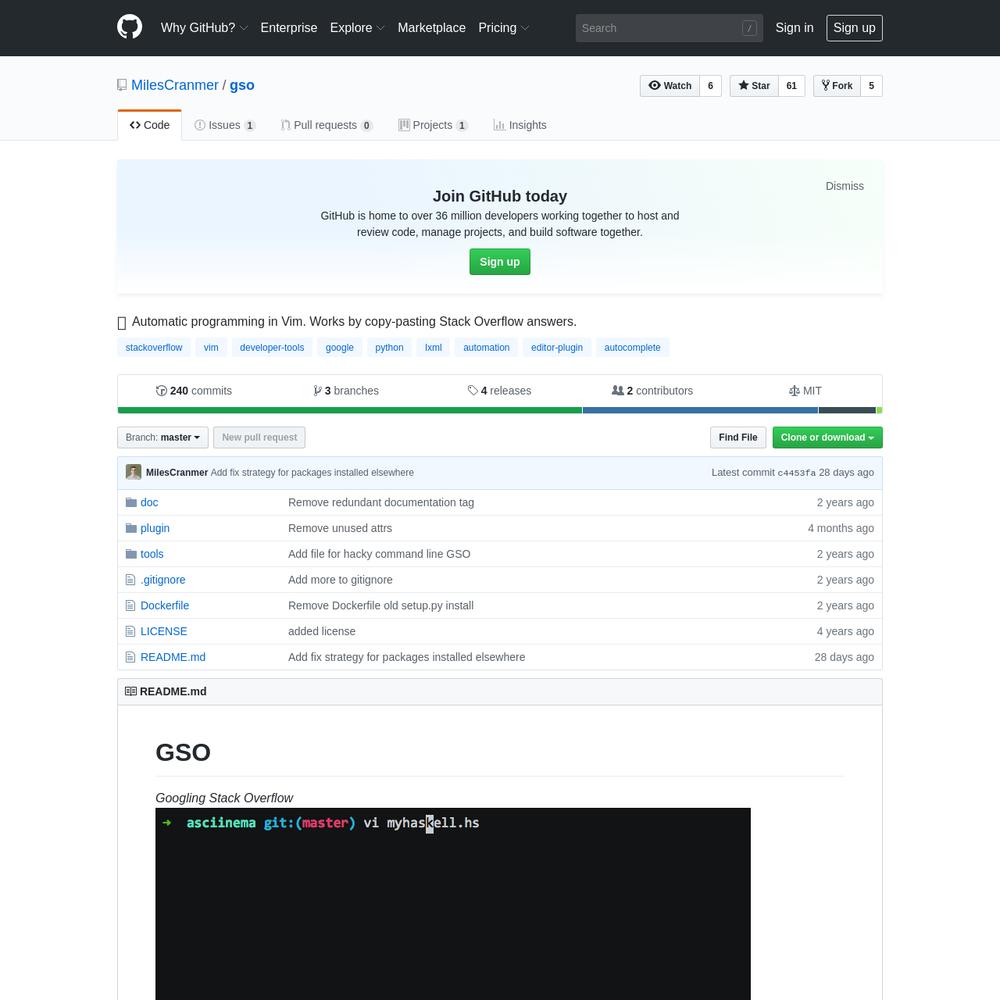Click the green segment of language bar
1000x1000 pixels.
pyautogui.click(x=349, y=410)
